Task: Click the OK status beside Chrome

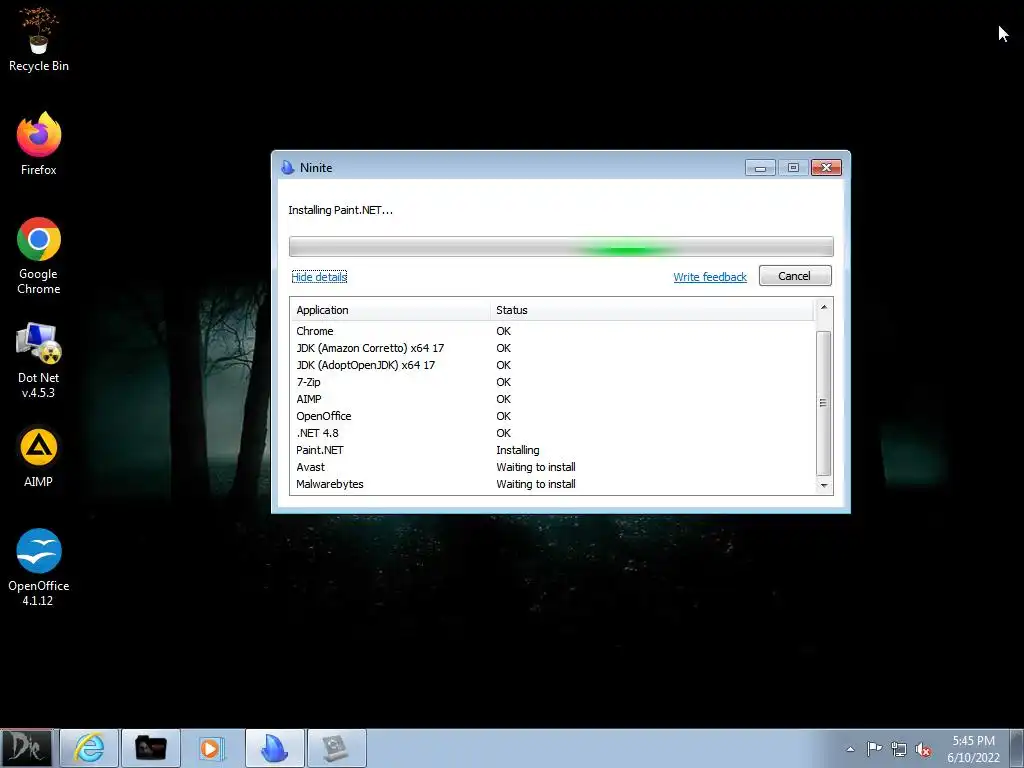Action: pyautogui.click(x=504, y=331)
